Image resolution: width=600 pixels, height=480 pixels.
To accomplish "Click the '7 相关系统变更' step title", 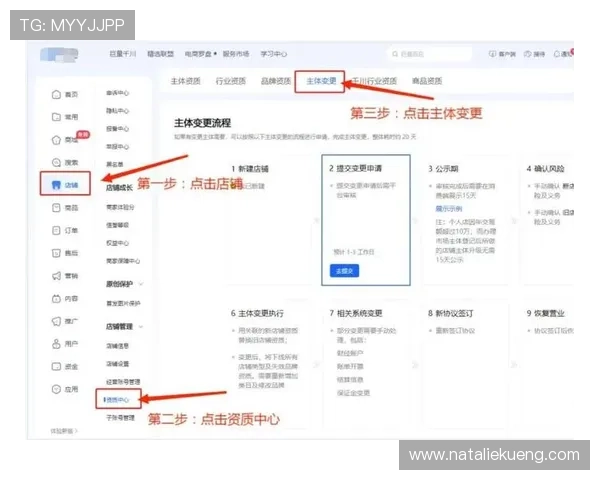I will click(x=356, y=313).
